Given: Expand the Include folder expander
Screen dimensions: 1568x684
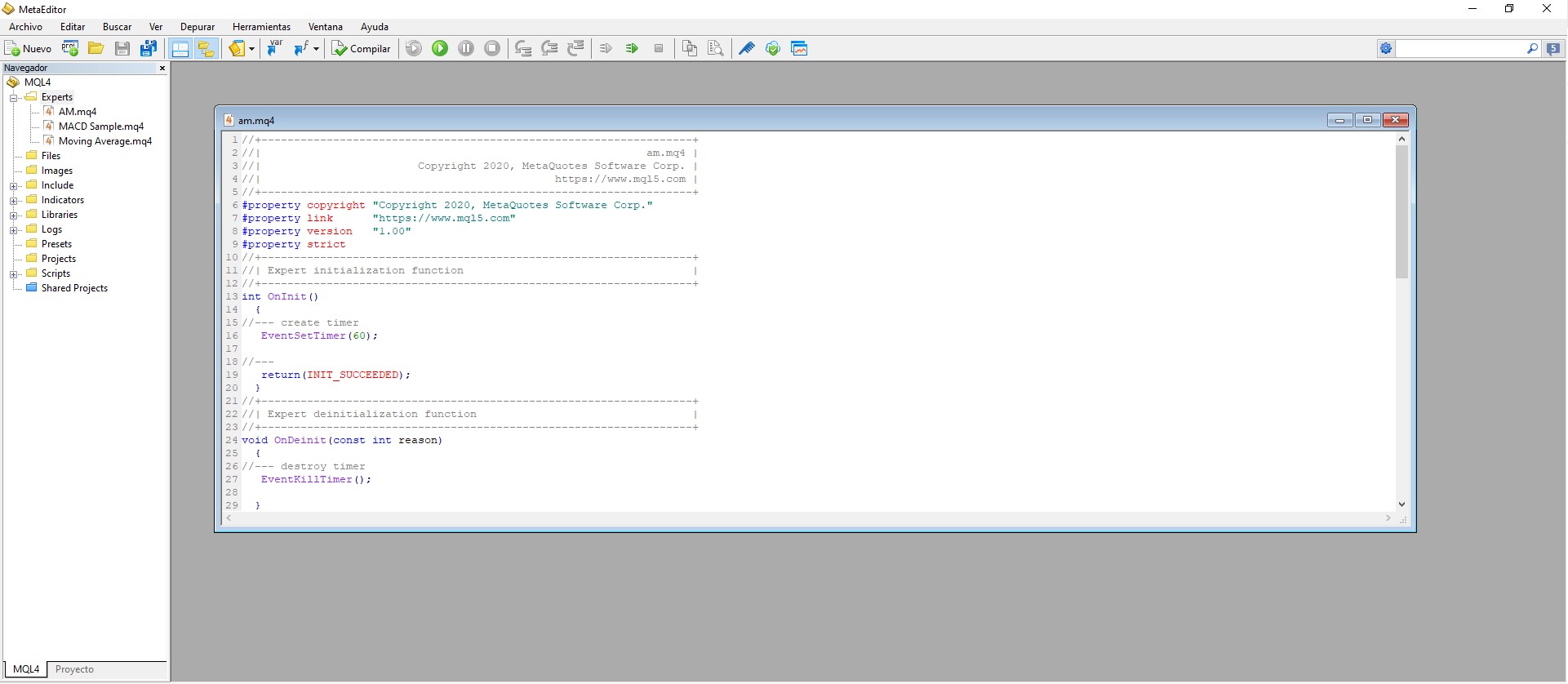Looking at the screenshot, I should pos(14,186).
